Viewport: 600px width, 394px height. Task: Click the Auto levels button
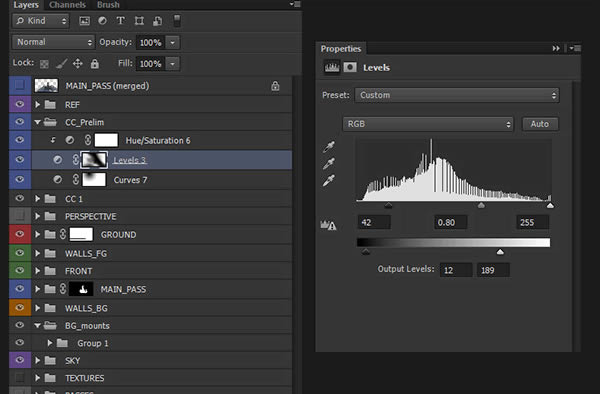540,124
